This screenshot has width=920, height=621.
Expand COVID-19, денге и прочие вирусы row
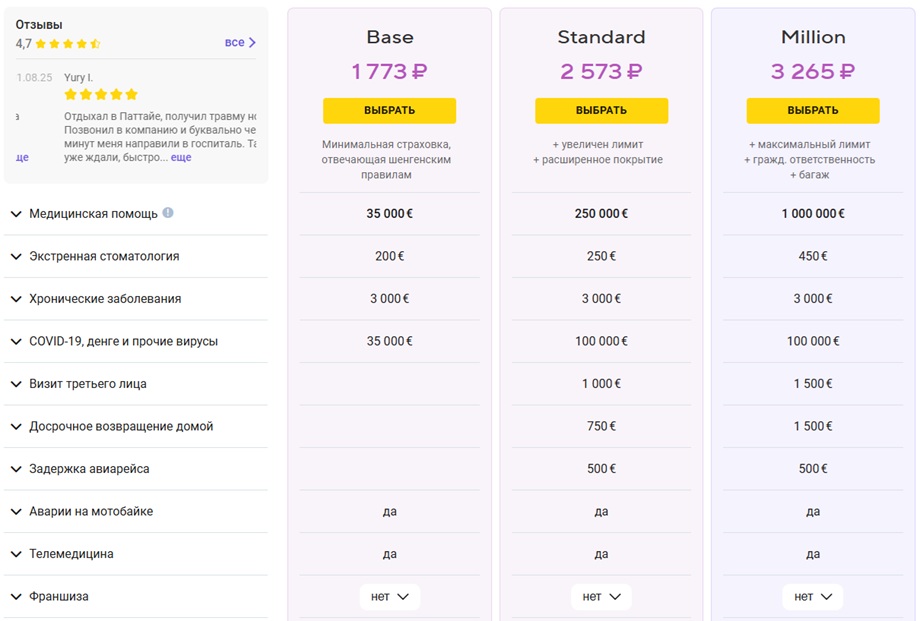point(136,342)
